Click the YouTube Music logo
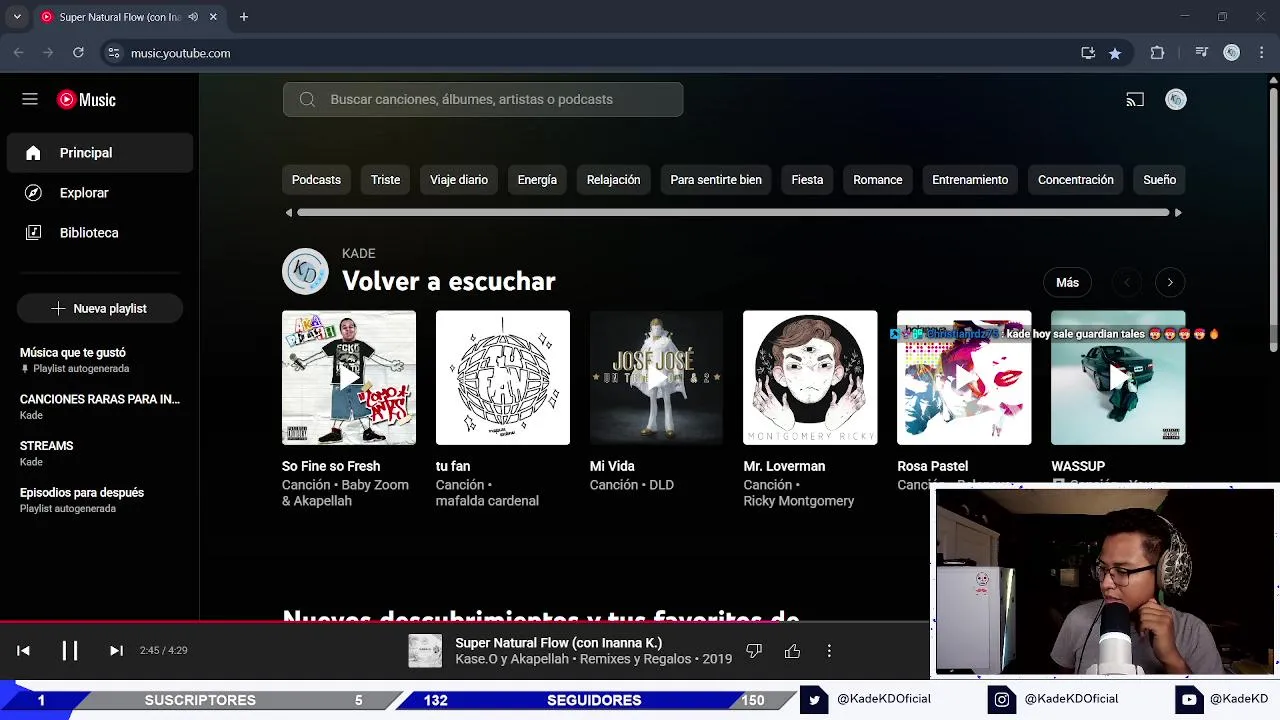The image size is (1280, 720). (x=86, y=100)
